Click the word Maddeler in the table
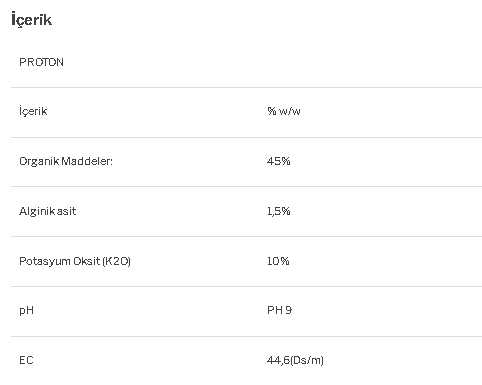The width and height of the screenshot is (482, 385). (87, 161)
